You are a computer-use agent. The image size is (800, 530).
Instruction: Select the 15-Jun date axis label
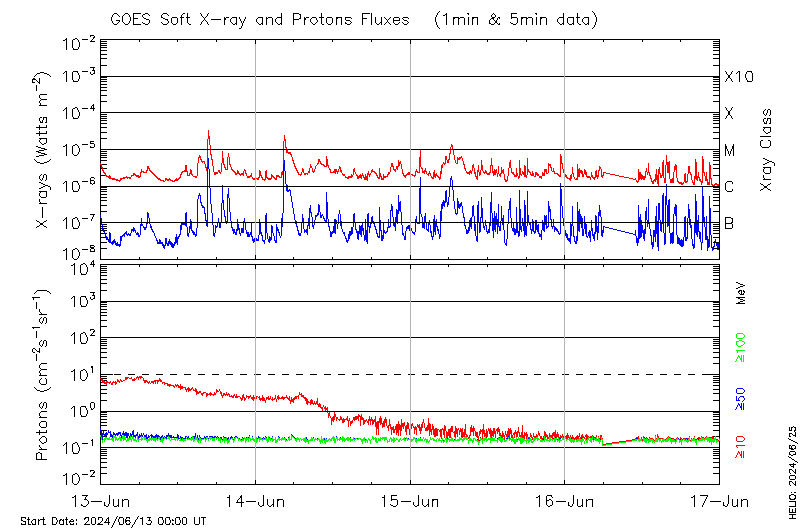point(410,500)
